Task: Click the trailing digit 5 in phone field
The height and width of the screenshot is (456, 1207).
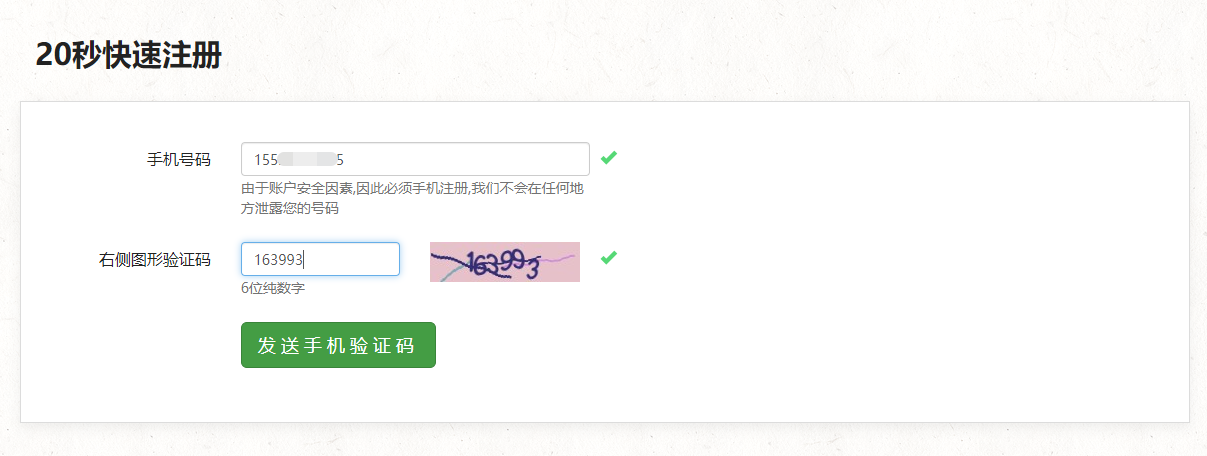Action: pos(340,159)
